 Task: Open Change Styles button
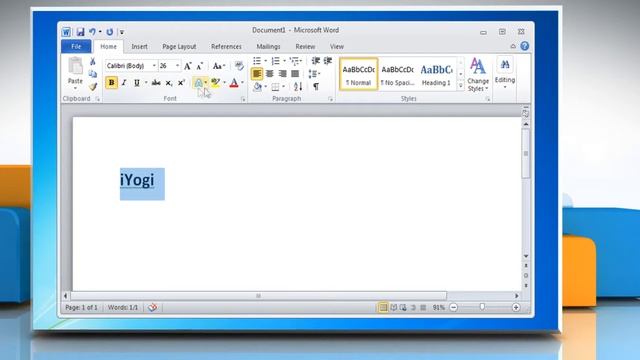click(x=478, y=74)
